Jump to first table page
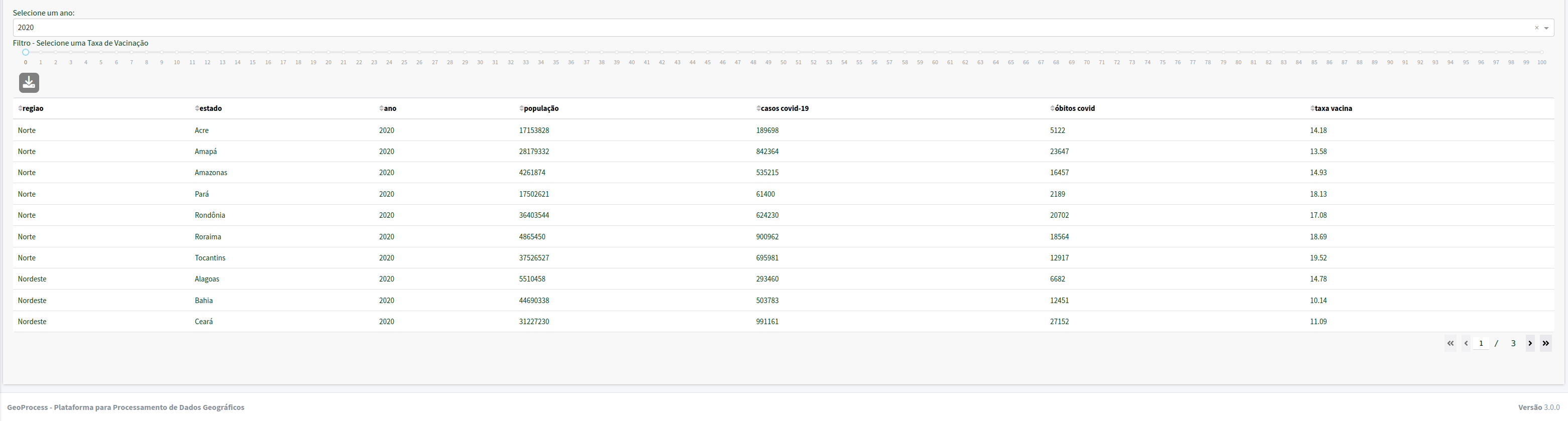Image resolution: width=1568 pixels, height=421 pixels. [1450, 343]
